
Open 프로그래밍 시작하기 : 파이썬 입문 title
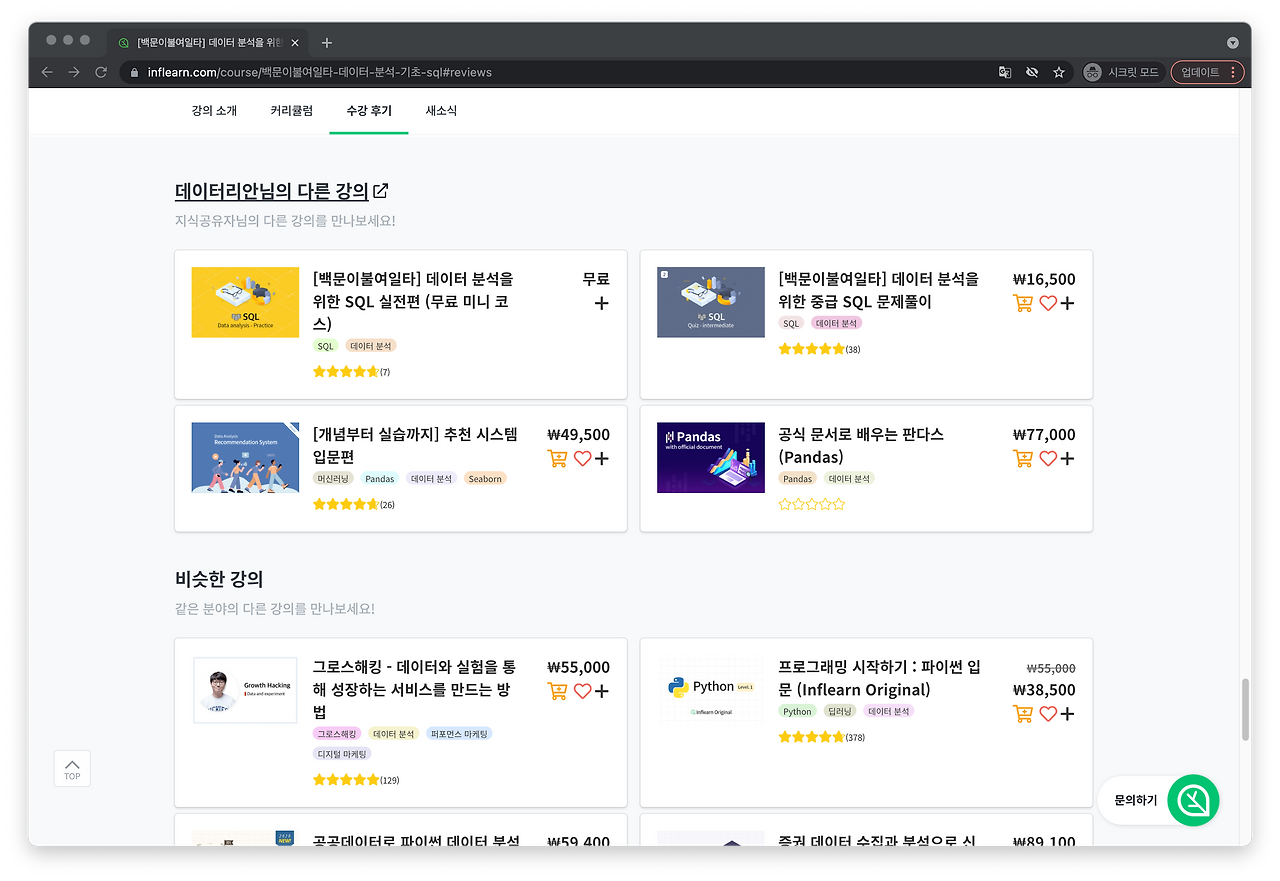point(879,678)
